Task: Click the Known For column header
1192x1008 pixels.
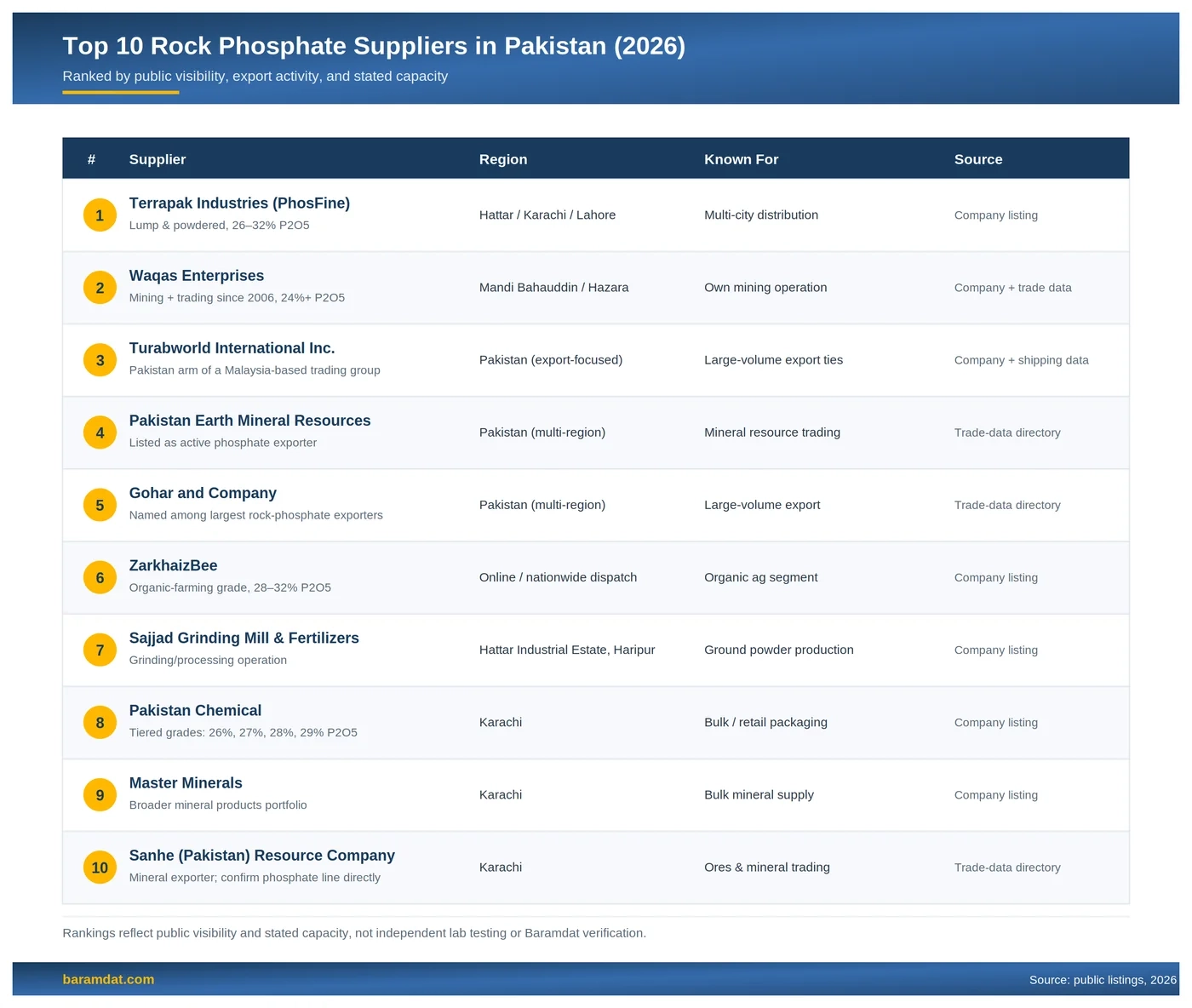Action: click(x=741, y=159)
